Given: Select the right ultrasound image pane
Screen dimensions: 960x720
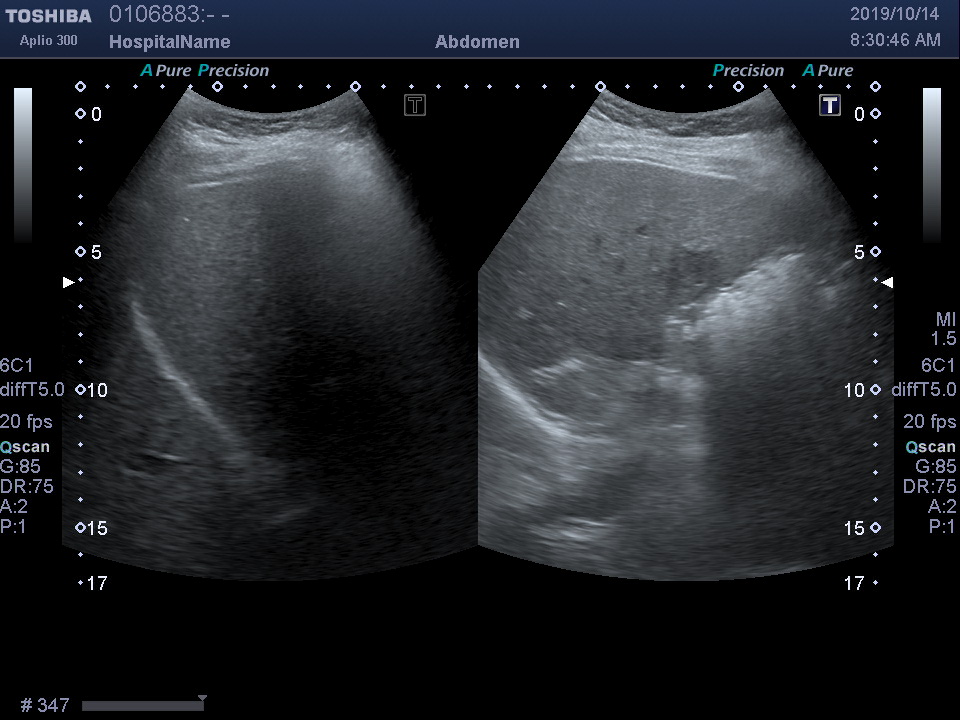Looking at the screenshot, I should [686, 334].
